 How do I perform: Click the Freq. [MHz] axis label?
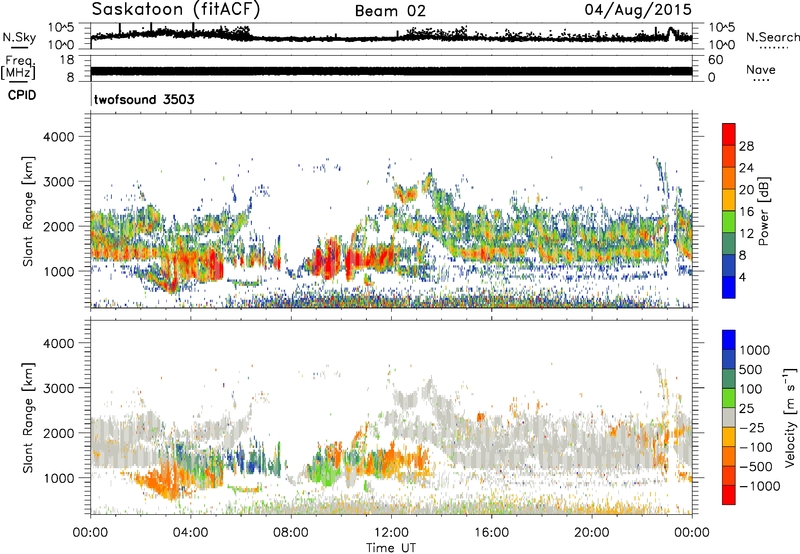pyautogui.click(x=18, y=68)
